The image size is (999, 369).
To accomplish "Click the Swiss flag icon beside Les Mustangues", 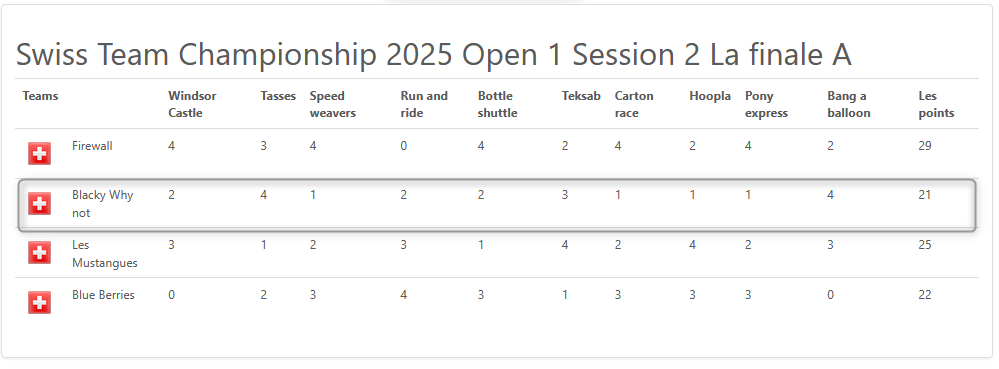I will [40, 253].
